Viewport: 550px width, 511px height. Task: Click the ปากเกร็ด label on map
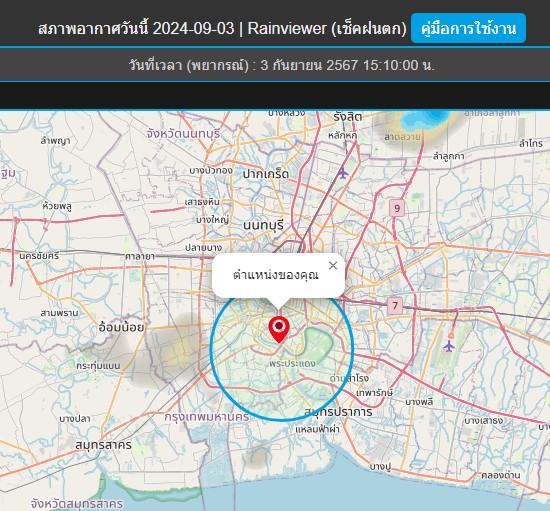266,174
